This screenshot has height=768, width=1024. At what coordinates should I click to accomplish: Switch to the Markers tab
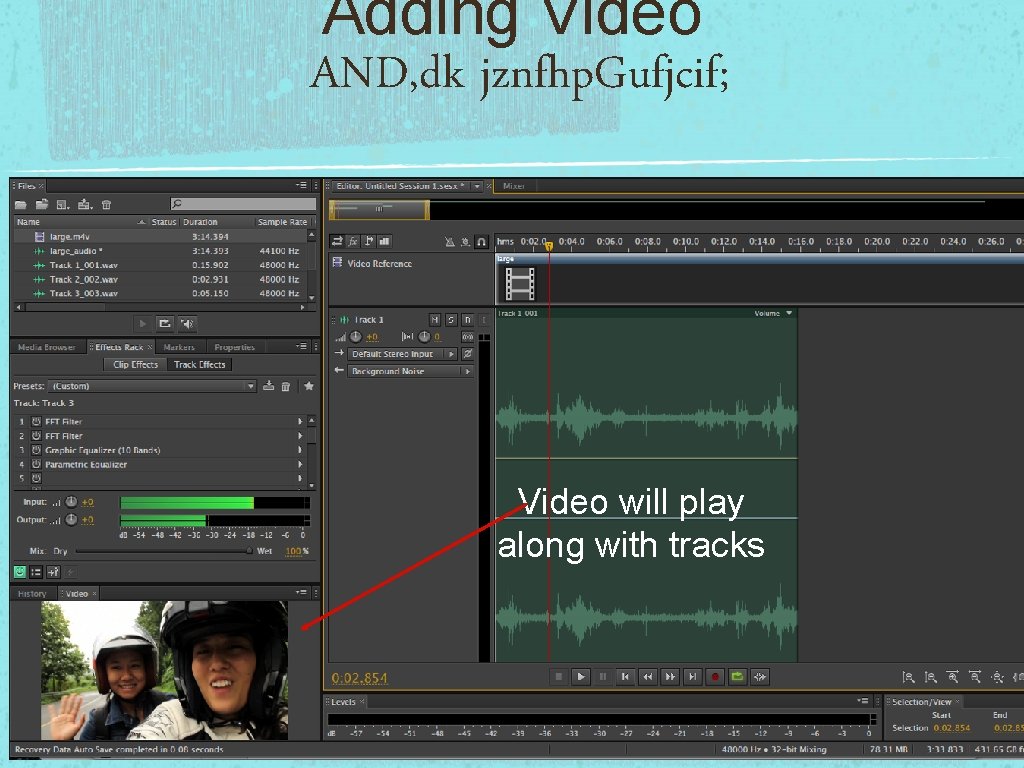179,347
